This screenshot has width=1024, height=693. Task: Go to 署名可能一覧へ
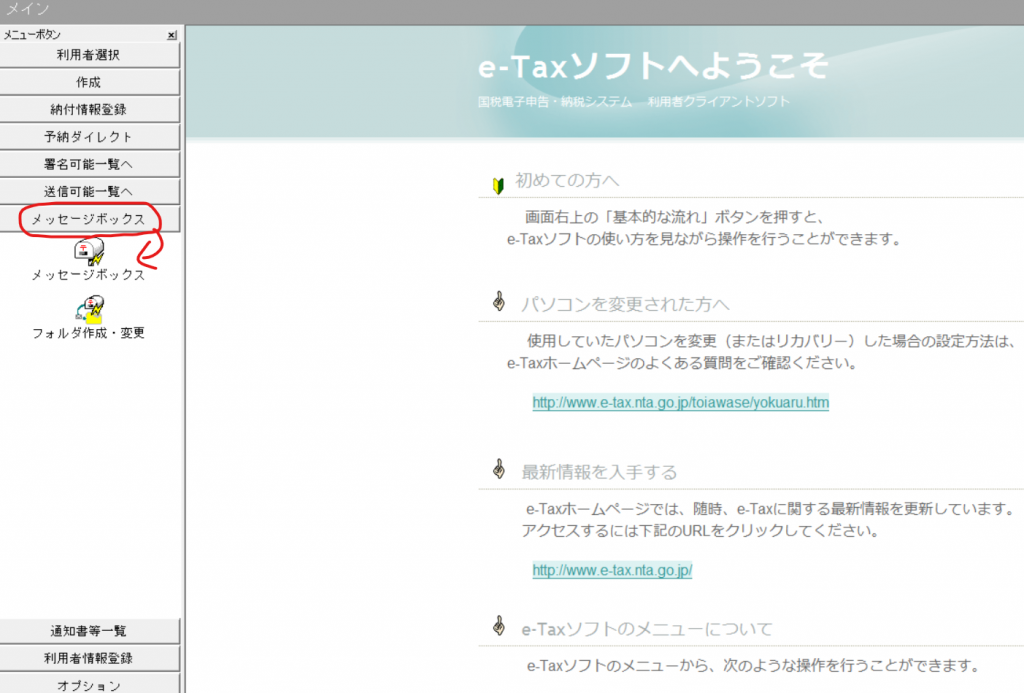[x=89, y=165]
